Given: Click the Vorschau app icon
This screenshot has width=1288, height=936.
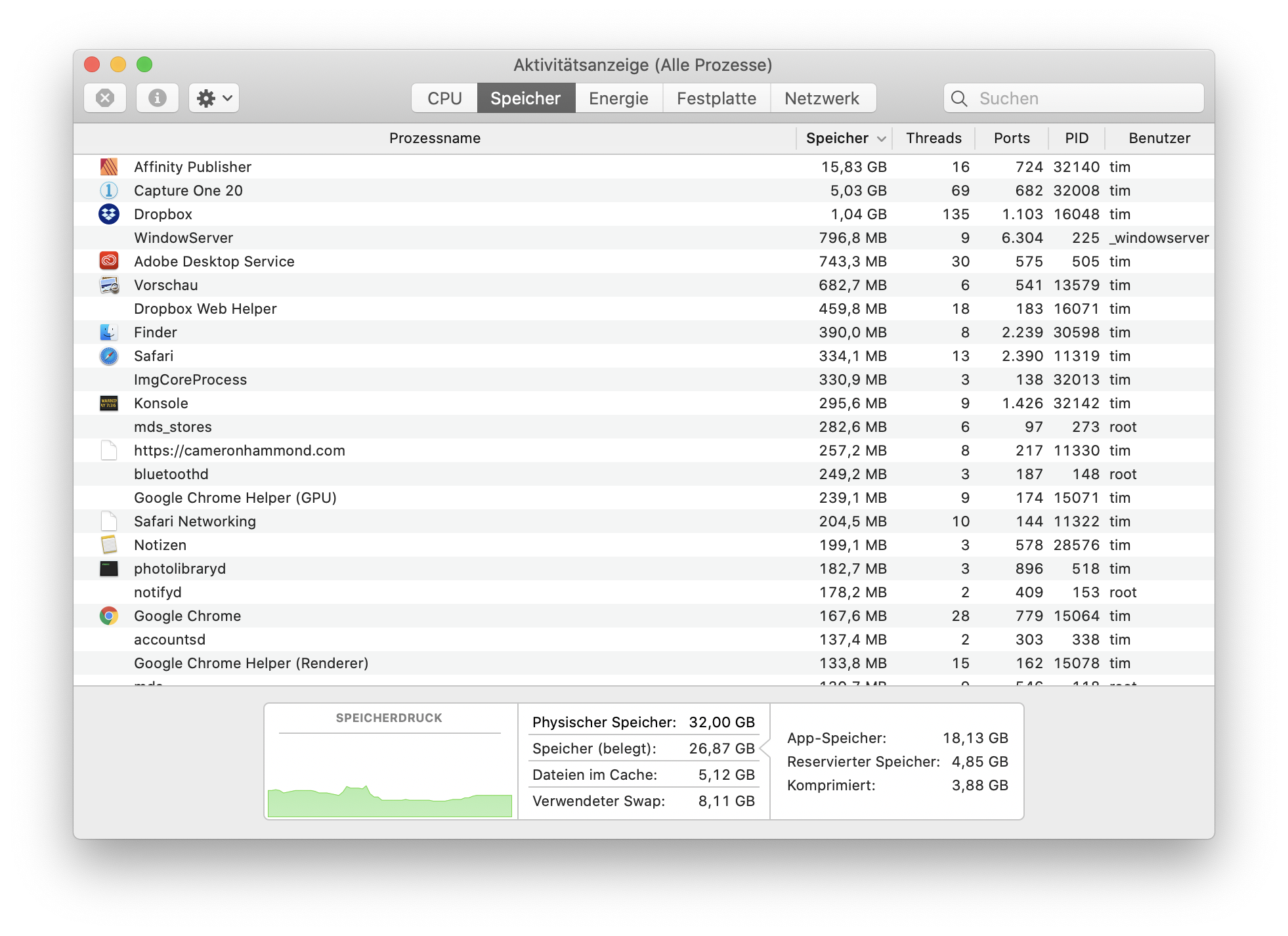Looking at the screenshot, I should [109, 285].
